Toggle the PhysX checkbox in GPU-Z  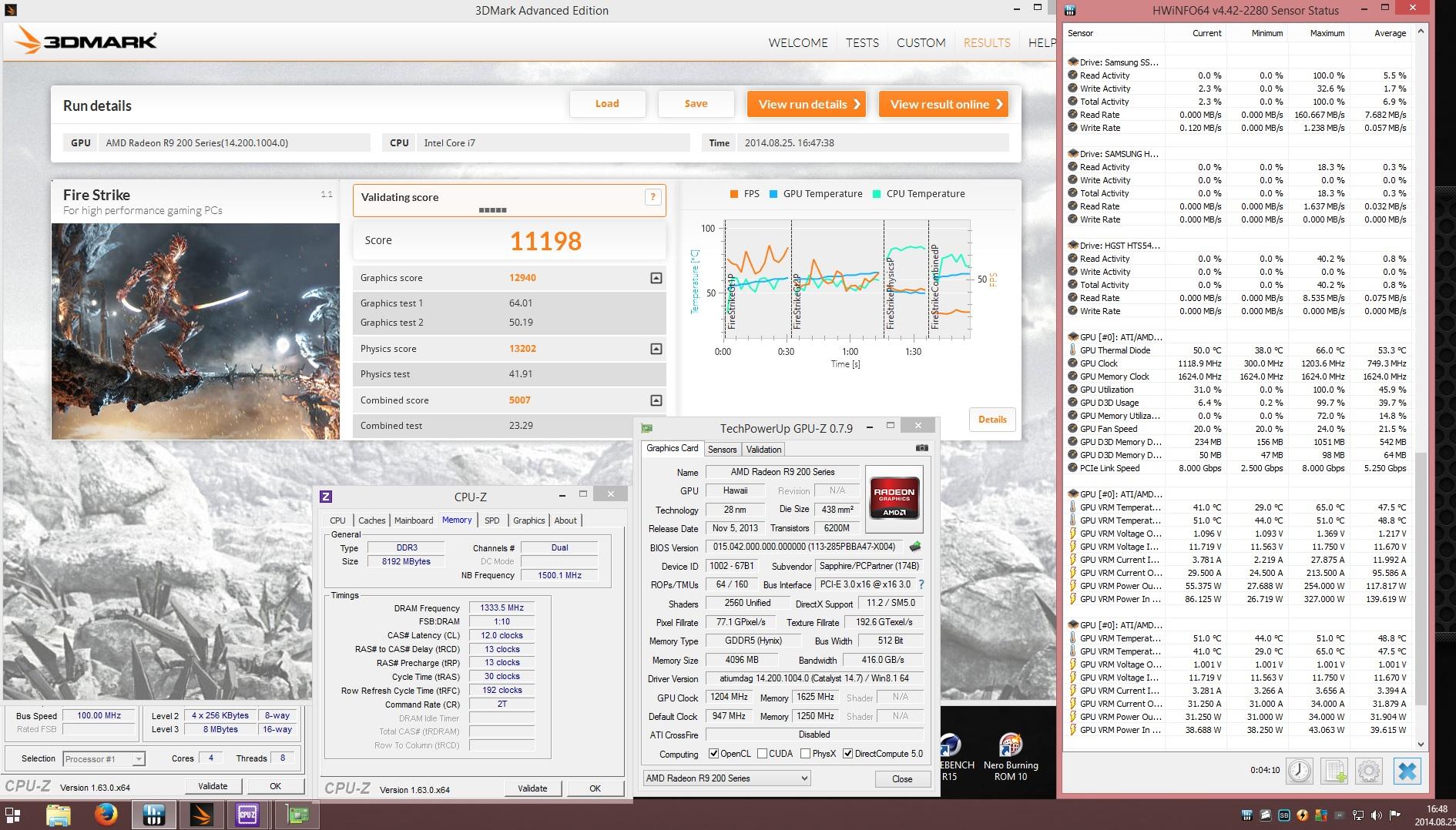(x=805, y=754)
